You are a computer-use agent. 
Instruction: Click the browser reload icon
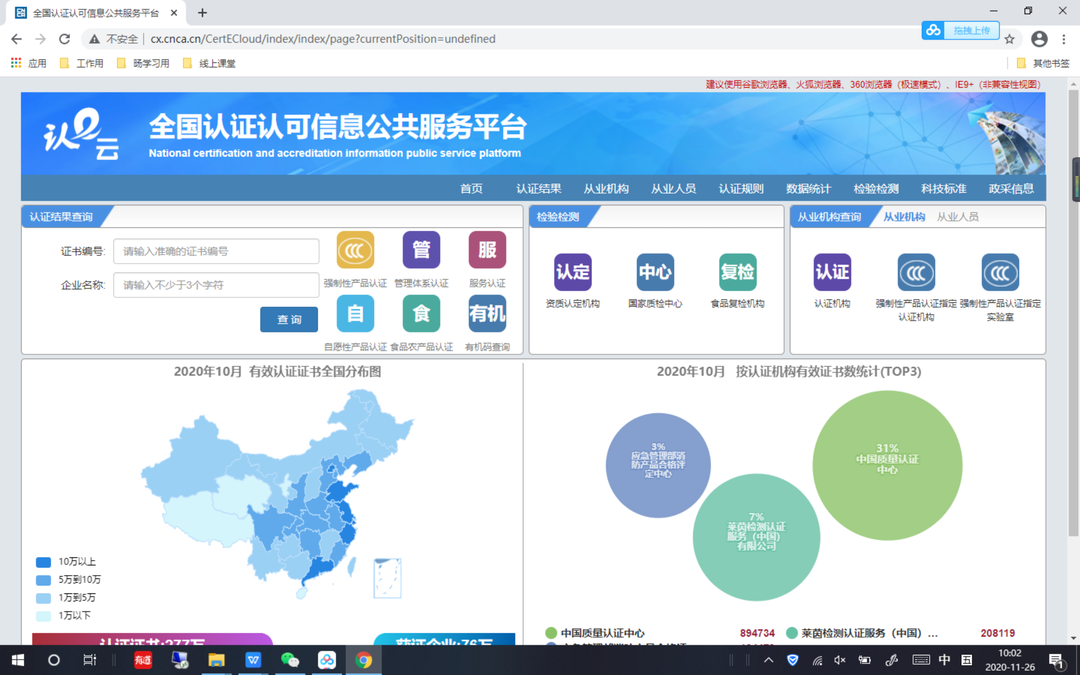point(64,39)
